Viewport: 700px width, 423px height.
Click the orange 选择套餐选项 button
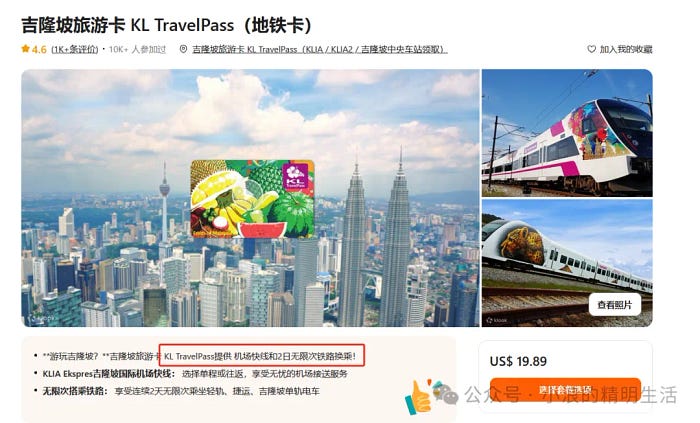coord(565,390)
